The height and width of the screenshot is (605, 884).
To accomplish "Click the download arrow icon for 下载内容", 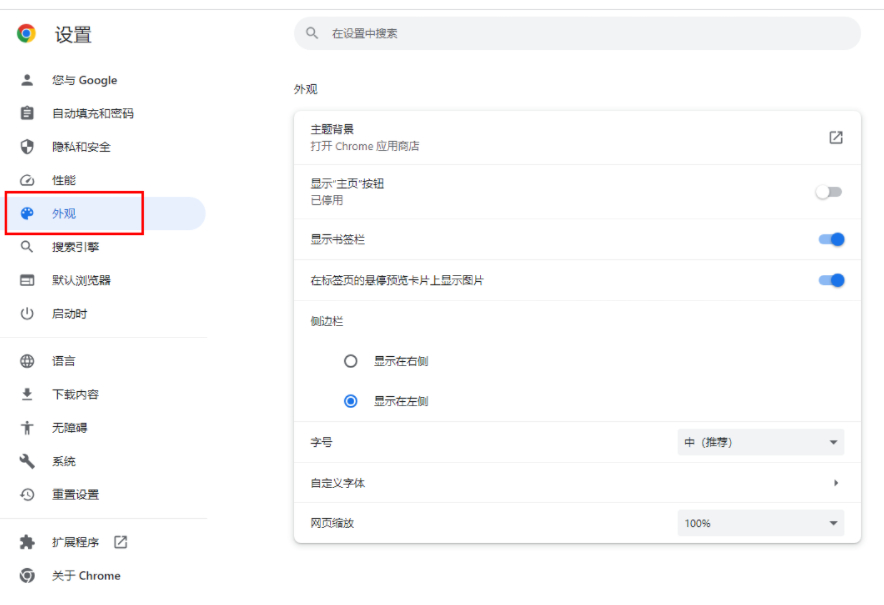I will click(x=27, y=394).
